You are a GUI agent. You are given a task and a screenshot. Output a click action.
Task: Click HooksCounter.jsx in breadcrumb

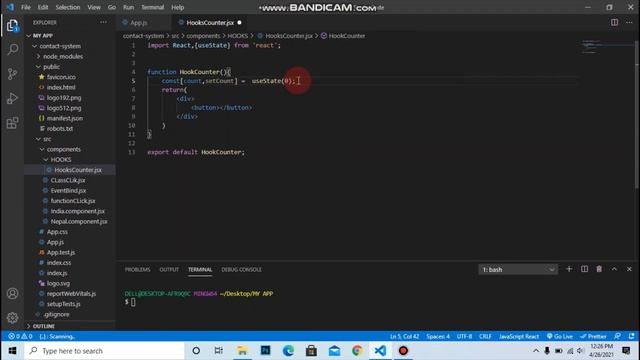coord(289,36)
